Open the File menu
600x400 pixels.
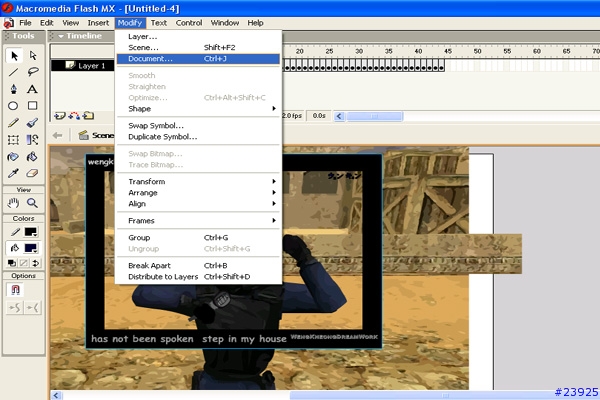(25, 23)
